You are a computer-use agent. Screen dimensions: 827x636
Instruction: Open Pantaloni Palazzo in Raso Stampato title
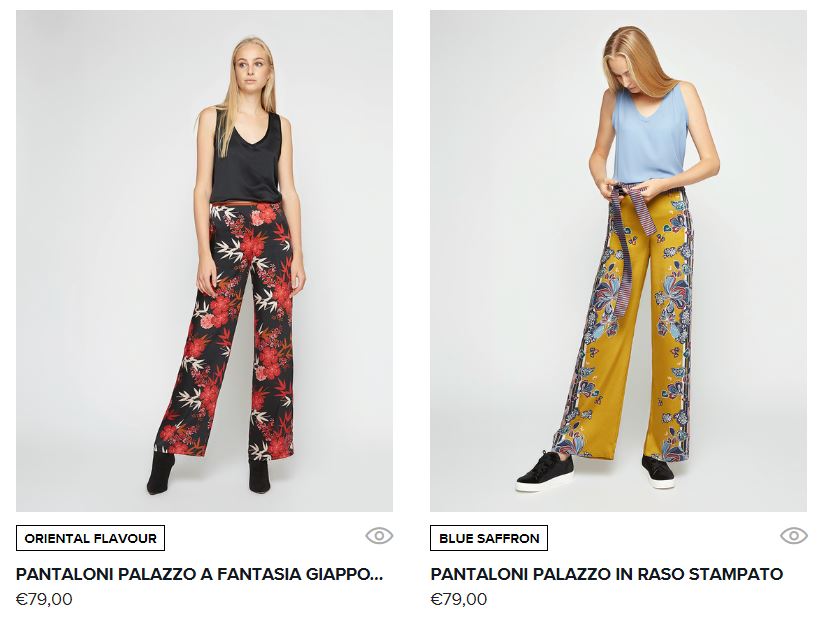[607, 574]
